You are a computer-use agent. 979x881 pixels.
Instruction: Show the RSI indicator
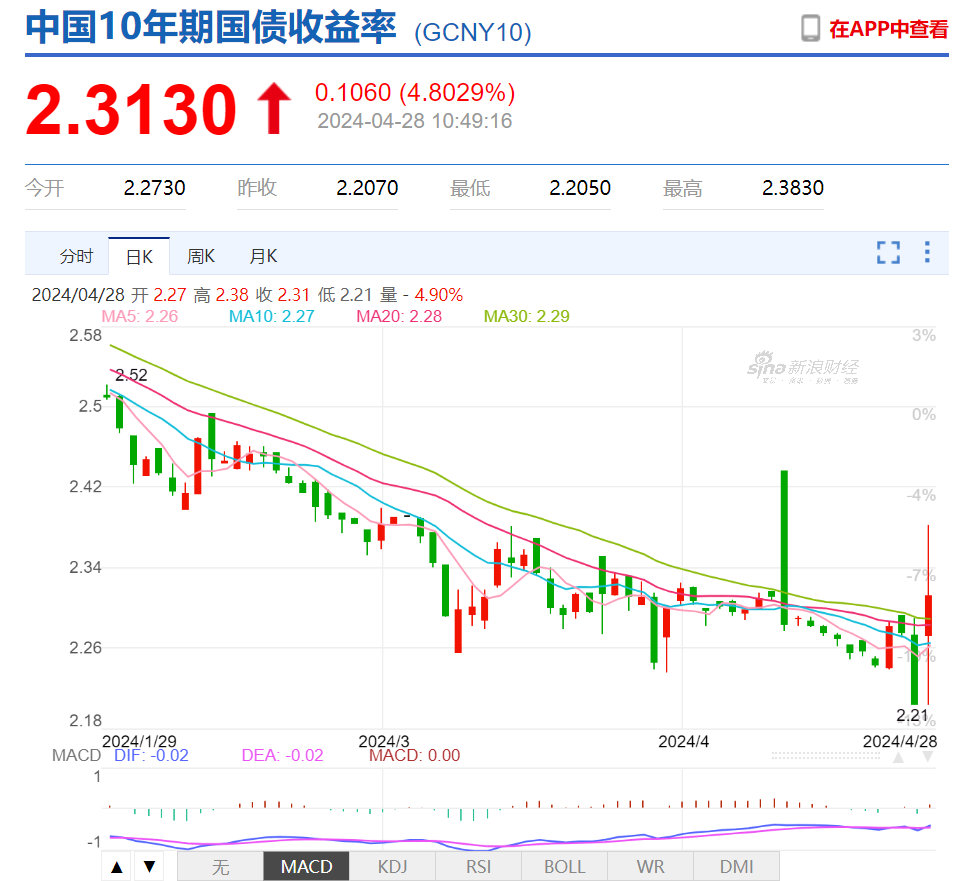point(478,867)
